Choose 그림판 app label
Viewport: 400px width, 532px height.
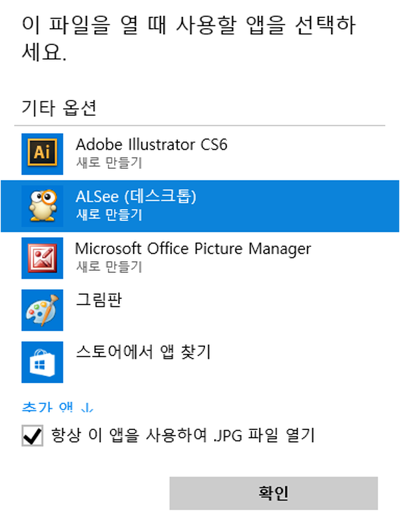click(x=99, y=300)
